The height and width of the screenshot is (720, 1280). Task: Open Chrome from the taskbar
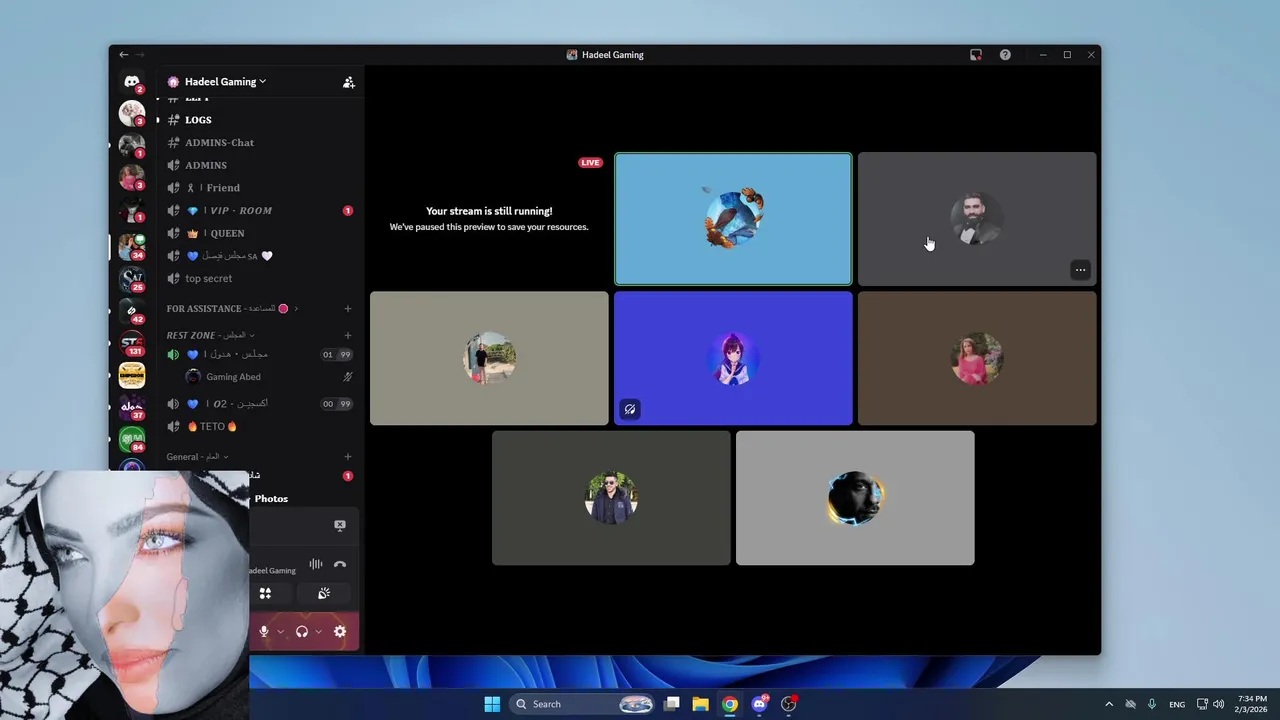pyautogui.click(x=730, y=704)
